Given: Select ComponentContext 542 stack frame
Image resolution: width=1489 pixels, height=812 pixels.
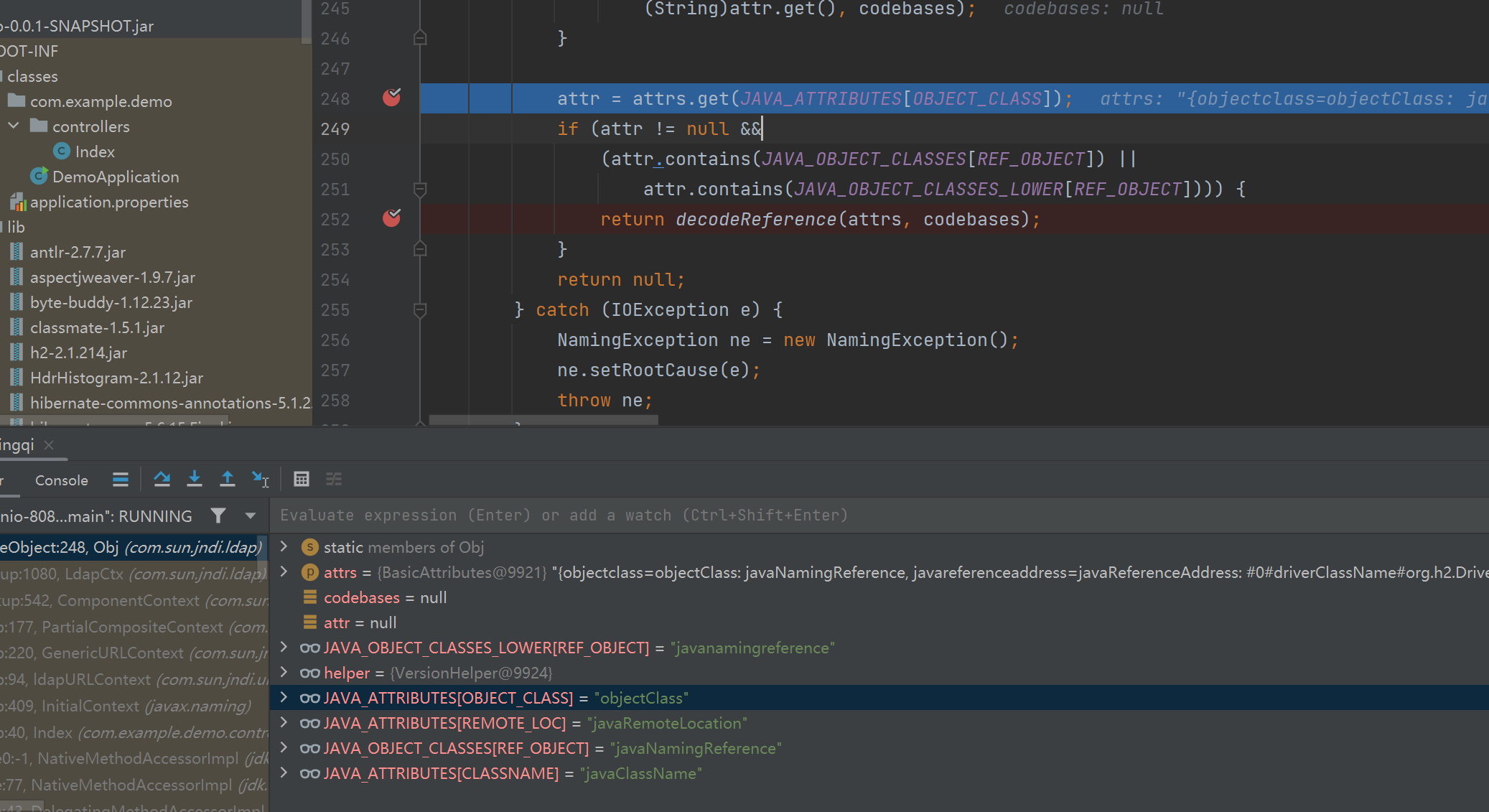Looking at the screenshot, I should coord(134,600).
